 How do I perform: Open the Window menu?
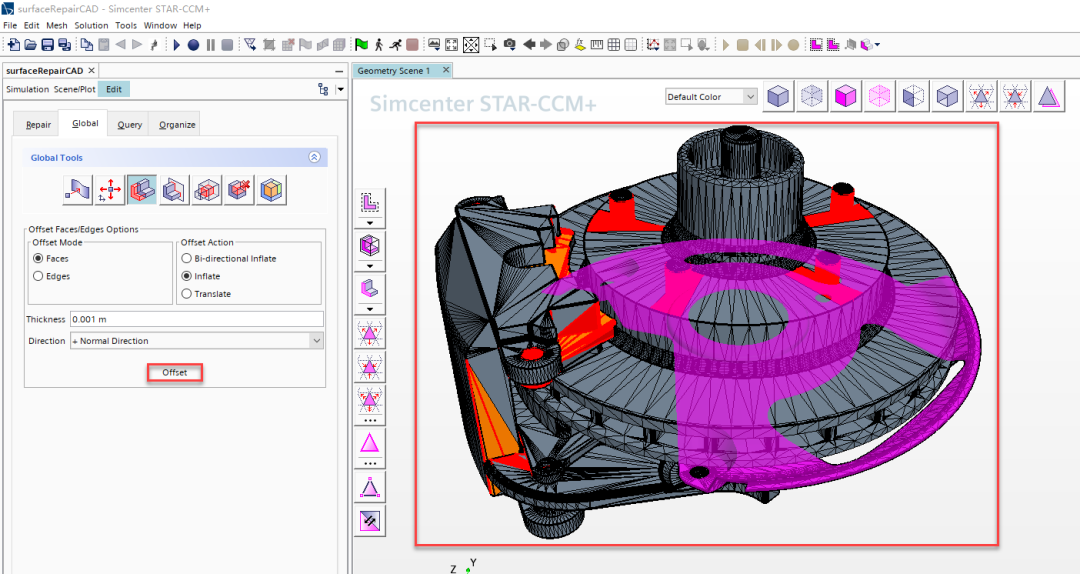[x=160, y=25]
